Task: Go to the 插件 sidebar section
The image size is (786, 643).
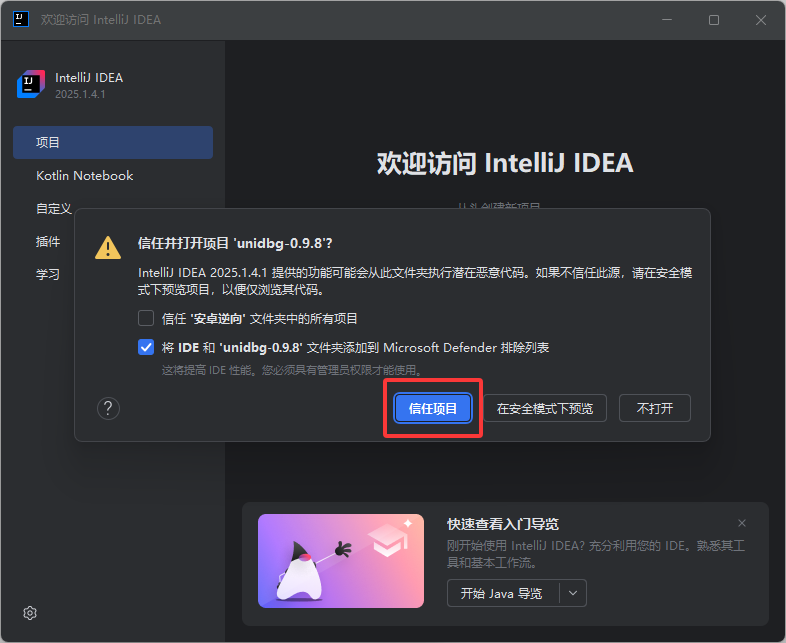Action: [x=48, y=242]
